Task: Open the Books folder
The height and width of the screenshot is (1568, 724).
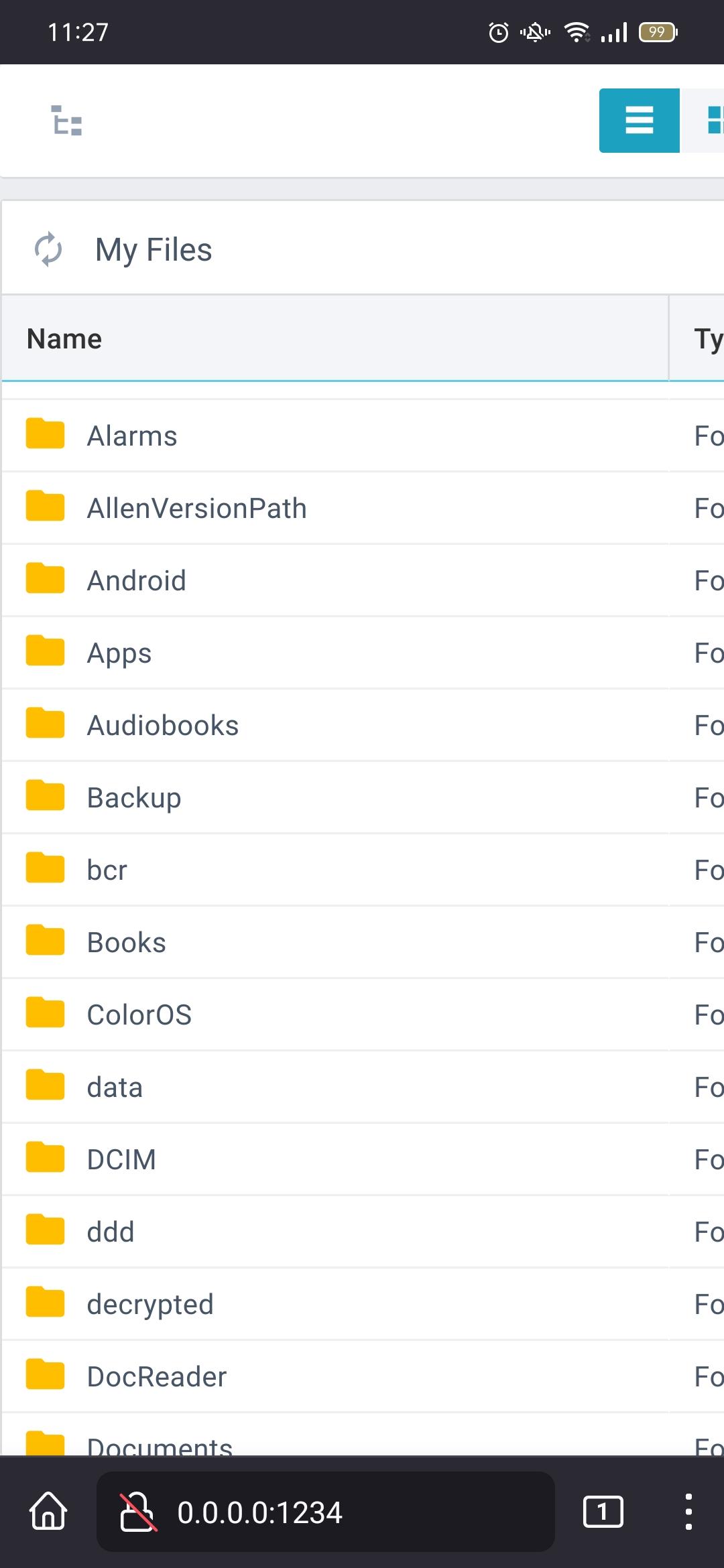Action: click(127, 943)
